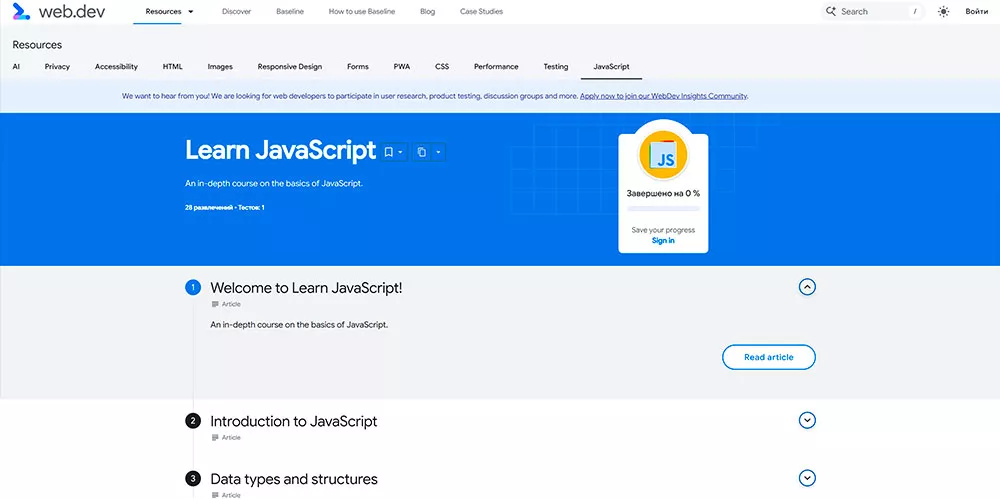Image resolution: width=1000 pixels, height=499 pixels.
Task: Click the slash shortcut key in search
Action: pos(915,11)
